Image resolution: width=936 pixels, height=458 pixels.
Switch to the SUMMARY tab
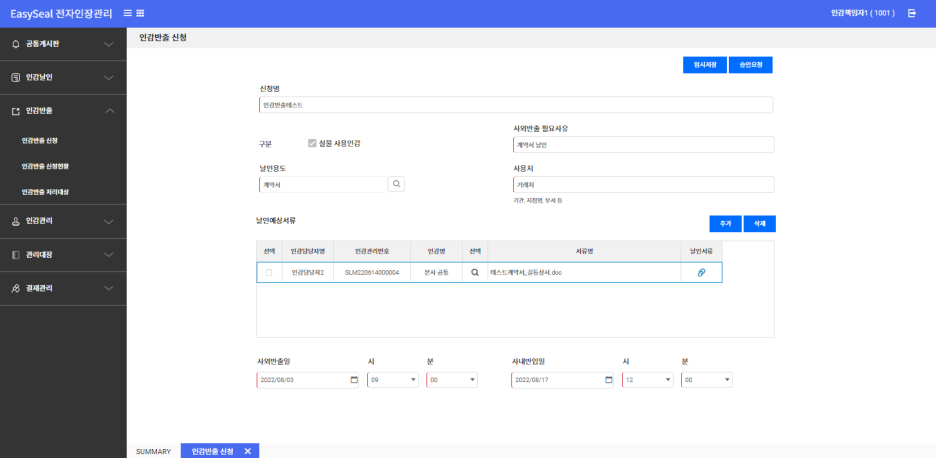pos(153,451)
